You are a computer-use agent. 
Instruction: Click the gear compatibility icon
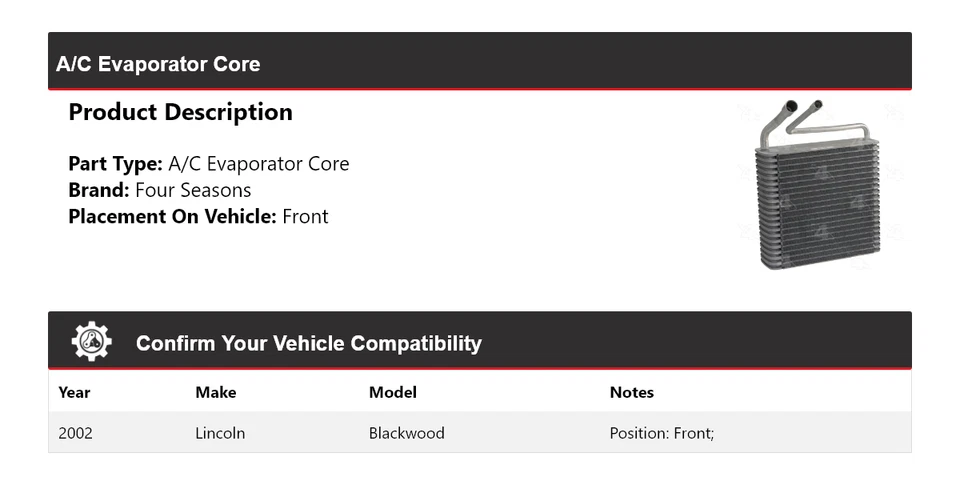tap(91, 342)
